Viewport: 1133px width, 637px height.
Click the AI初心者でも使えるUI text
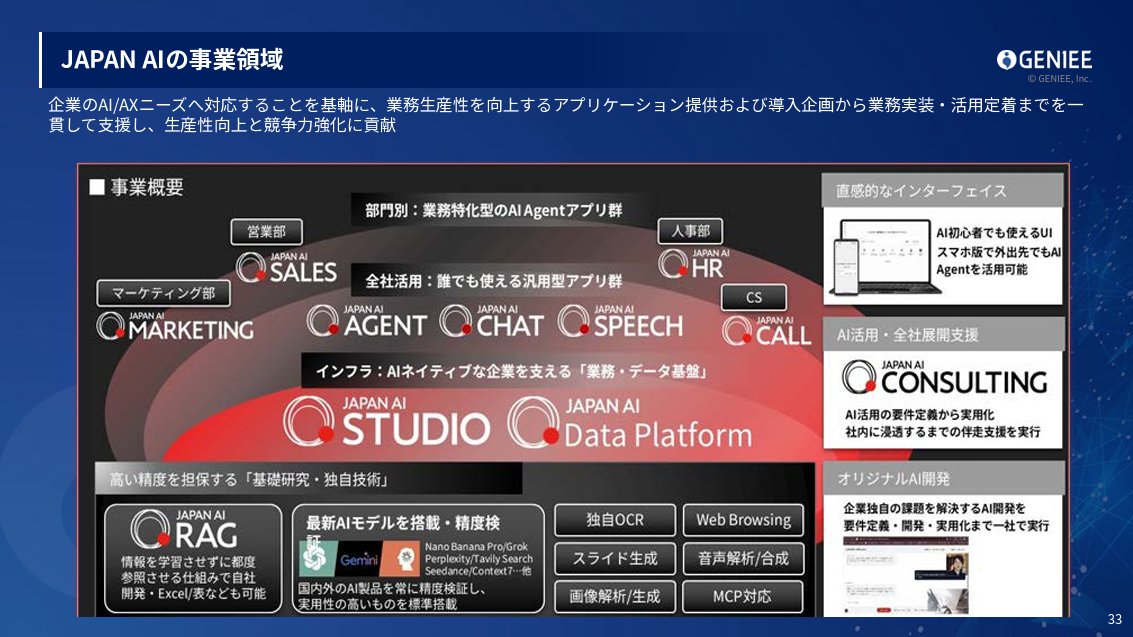[x=994, y=233]
